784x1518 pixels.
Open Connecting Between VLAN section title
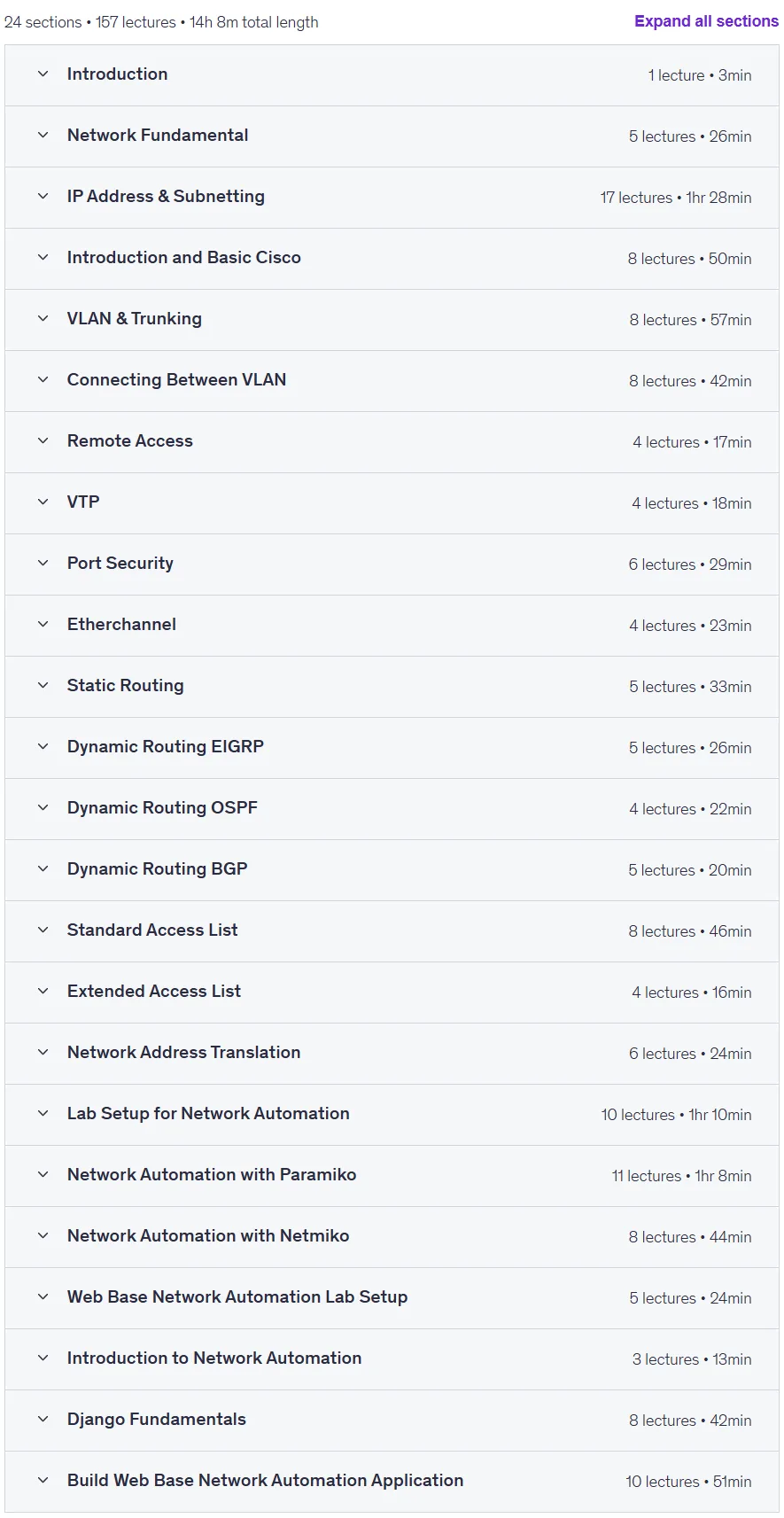coord(176,380)
